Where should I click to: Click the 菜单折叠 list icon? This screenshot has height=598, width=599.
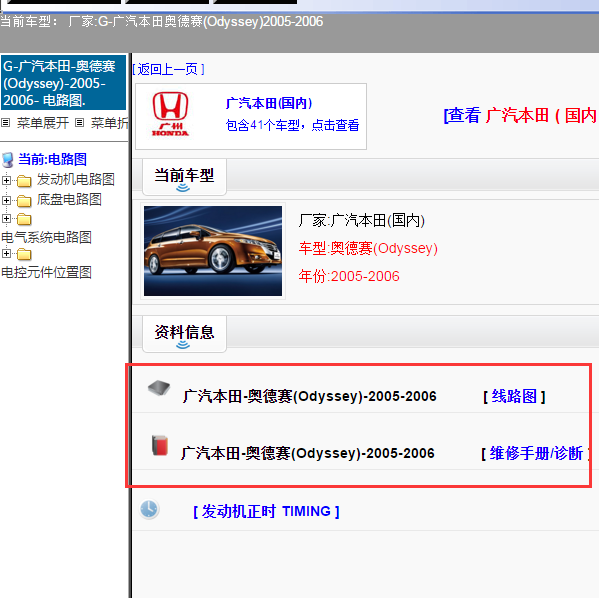click(79, 123)
